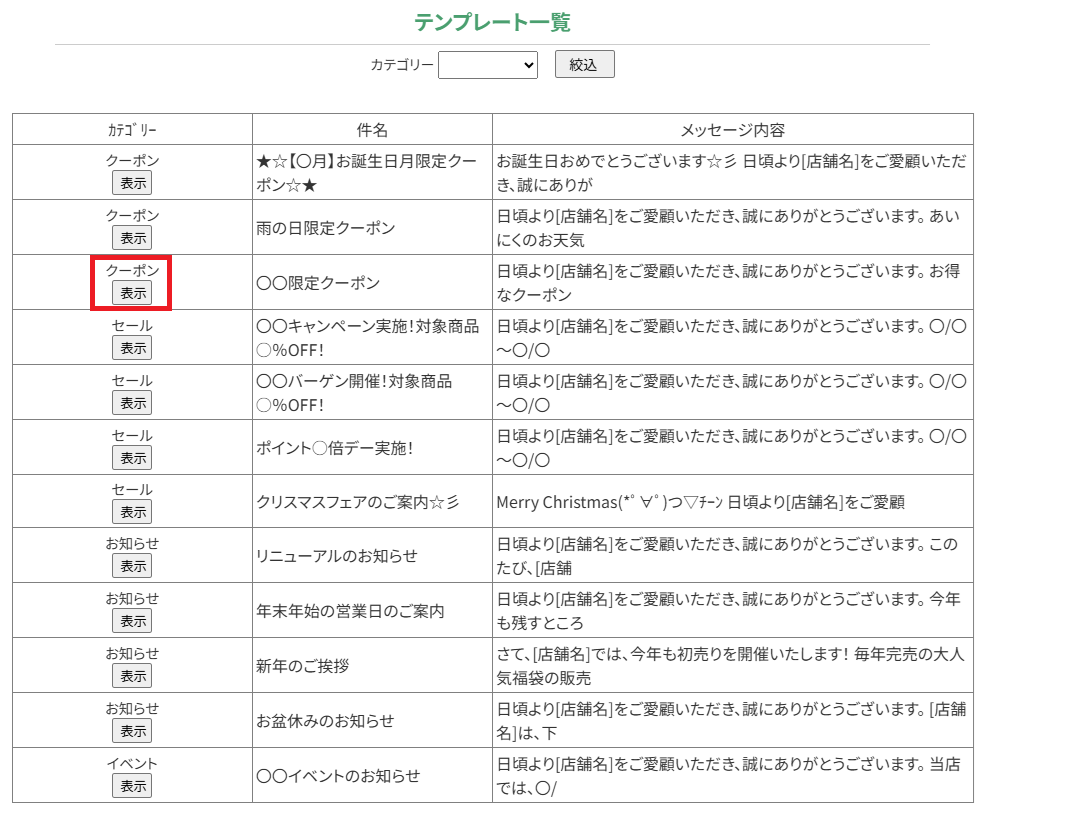
Task: Click 表示 for 〇〇キャンペーン実施 row
Action: click(x=132, y=348)
